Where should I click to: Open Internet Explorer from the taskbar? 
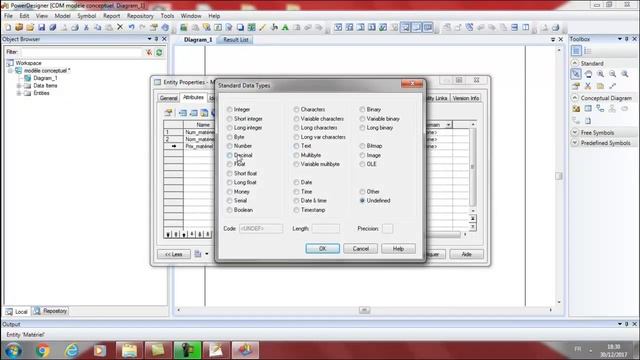(x=71, y=350)
